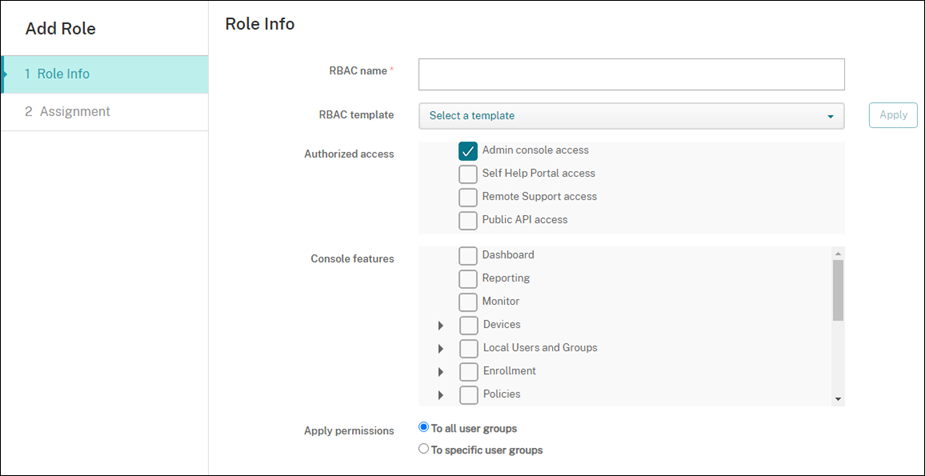Tick the Public API access checkbox
The height and width of the screenshot is (476, 925).
[x=468, y=220]
